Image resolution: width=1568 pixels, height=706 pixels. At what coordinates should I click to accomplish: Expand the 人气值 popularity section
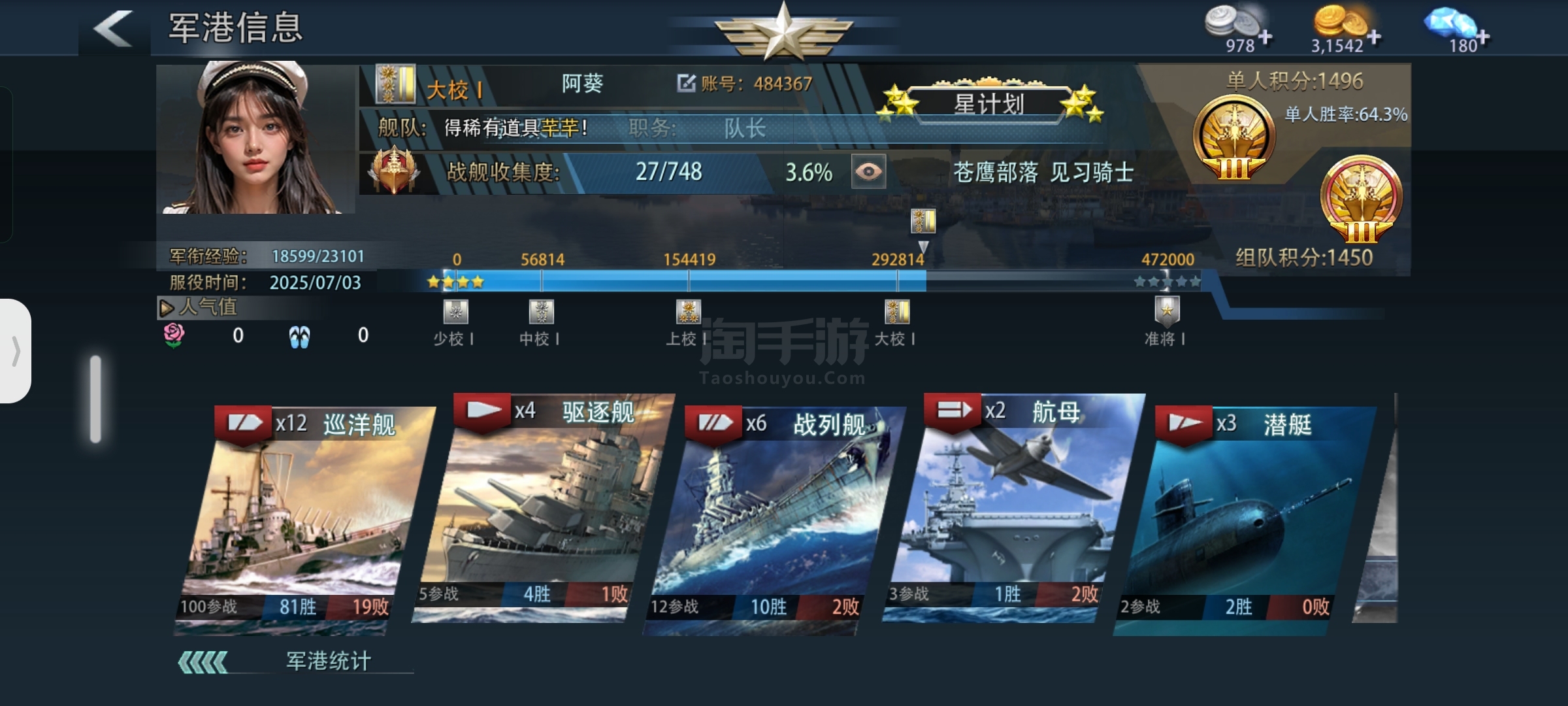tap(197, 307)
